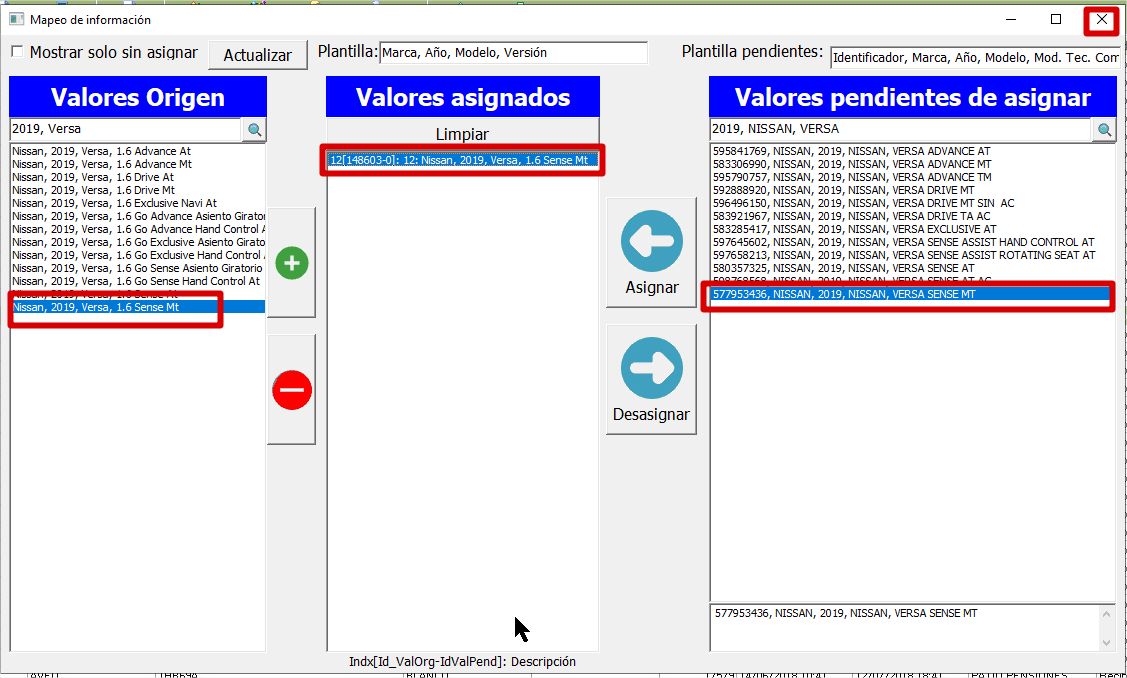This screenshot has width=1127, height=678.
Task: Click the Limpiar button
Action: coord(462,133)
